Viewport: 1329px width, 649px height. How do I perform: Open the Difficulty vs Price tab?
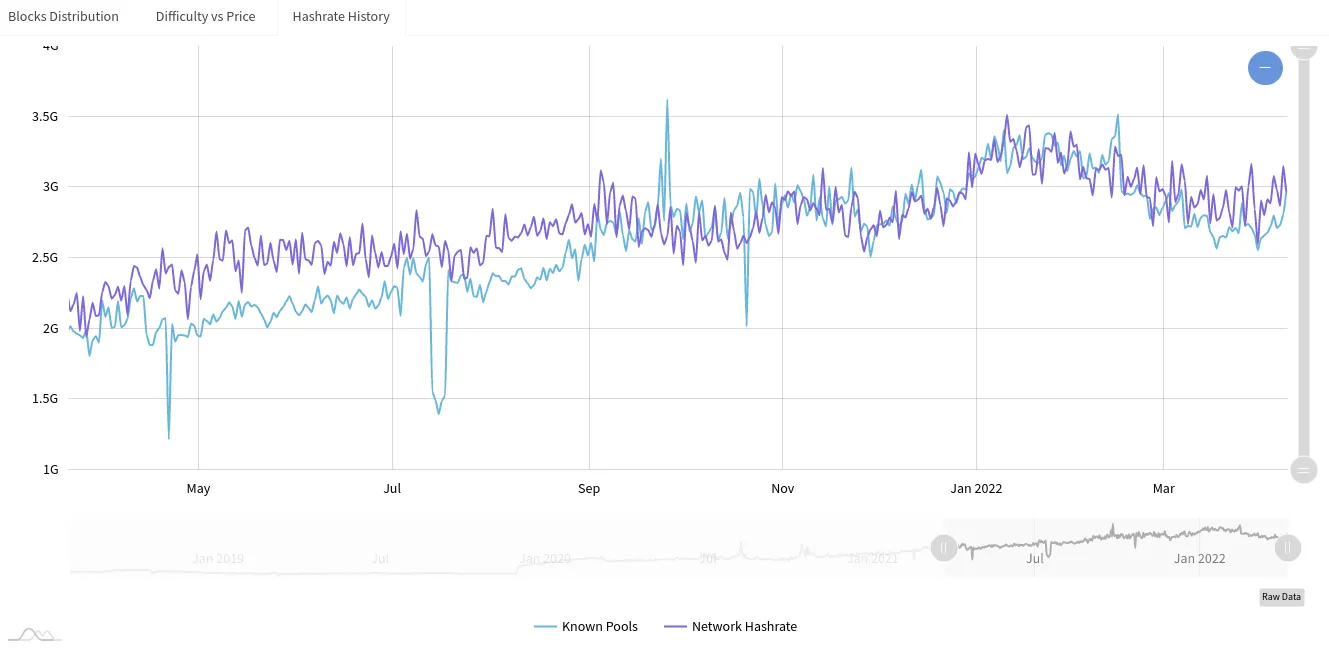pyautogui.click(x=204, y=16)
